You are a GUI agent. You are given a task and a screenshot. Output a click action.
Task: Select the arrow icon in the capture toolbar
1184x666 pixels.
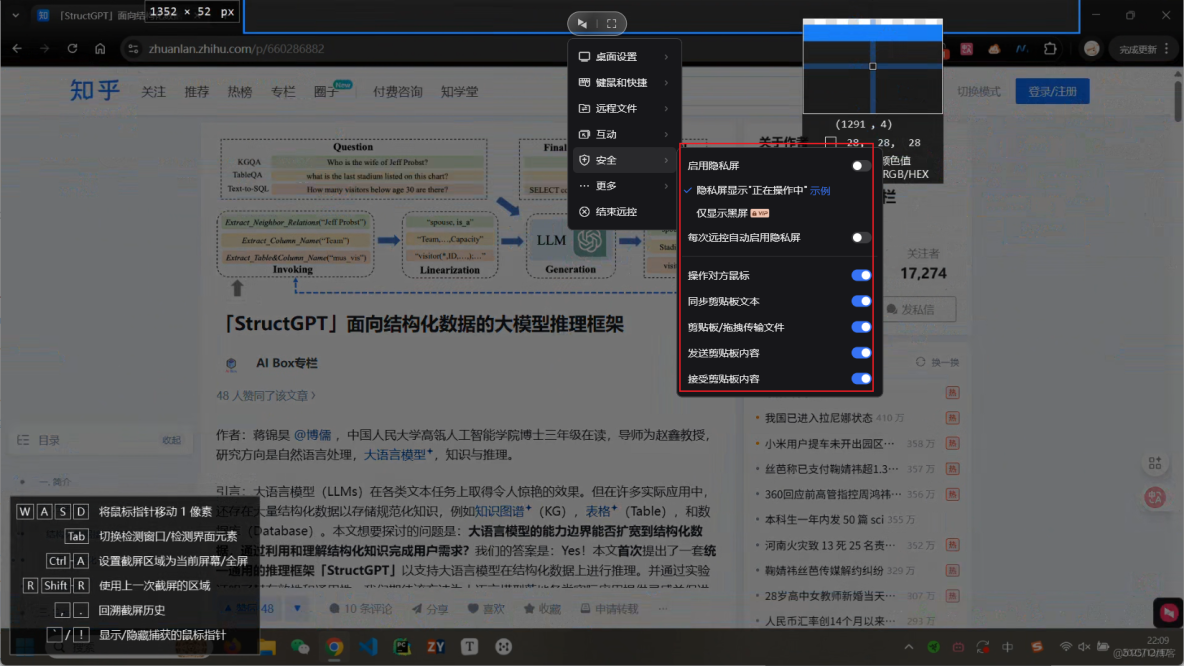(x=582, y=24)
